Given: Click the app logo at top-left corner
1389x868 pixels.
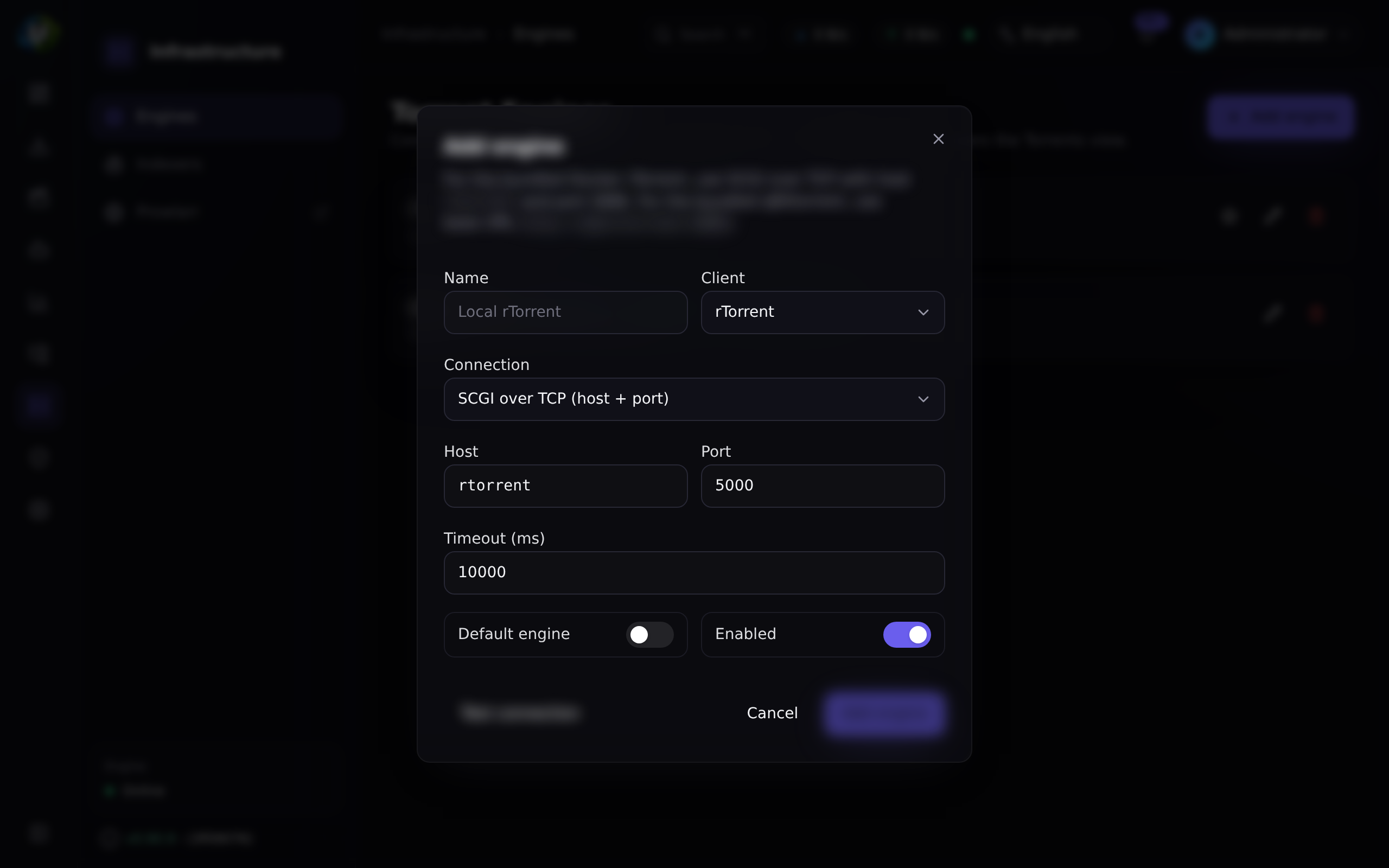Looking at the screenshot, I should pyautogui.click(x=37, y=33).
